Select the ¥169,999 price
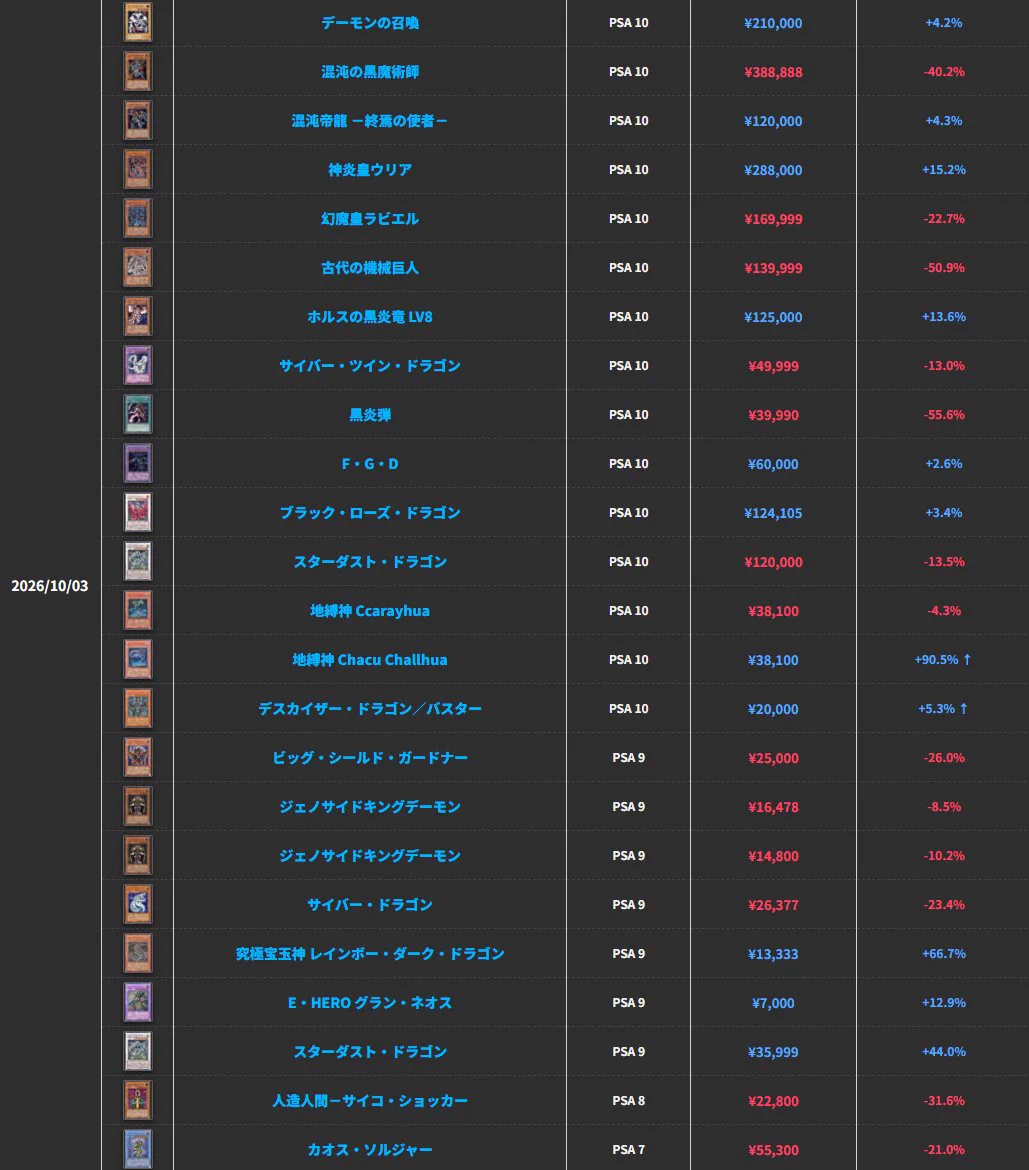The width and height of the screenshot is (1029, 1170). (x=773, y=219)
